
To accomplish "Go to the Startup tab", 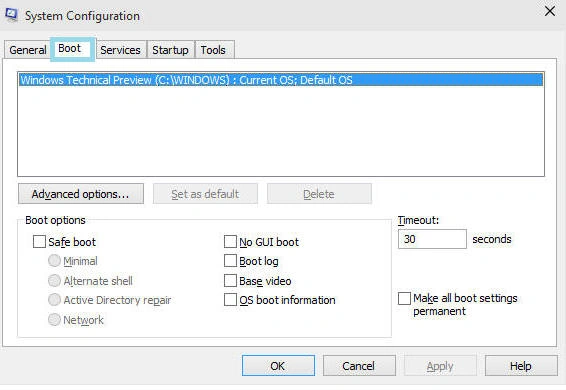I will click(170, 50).
